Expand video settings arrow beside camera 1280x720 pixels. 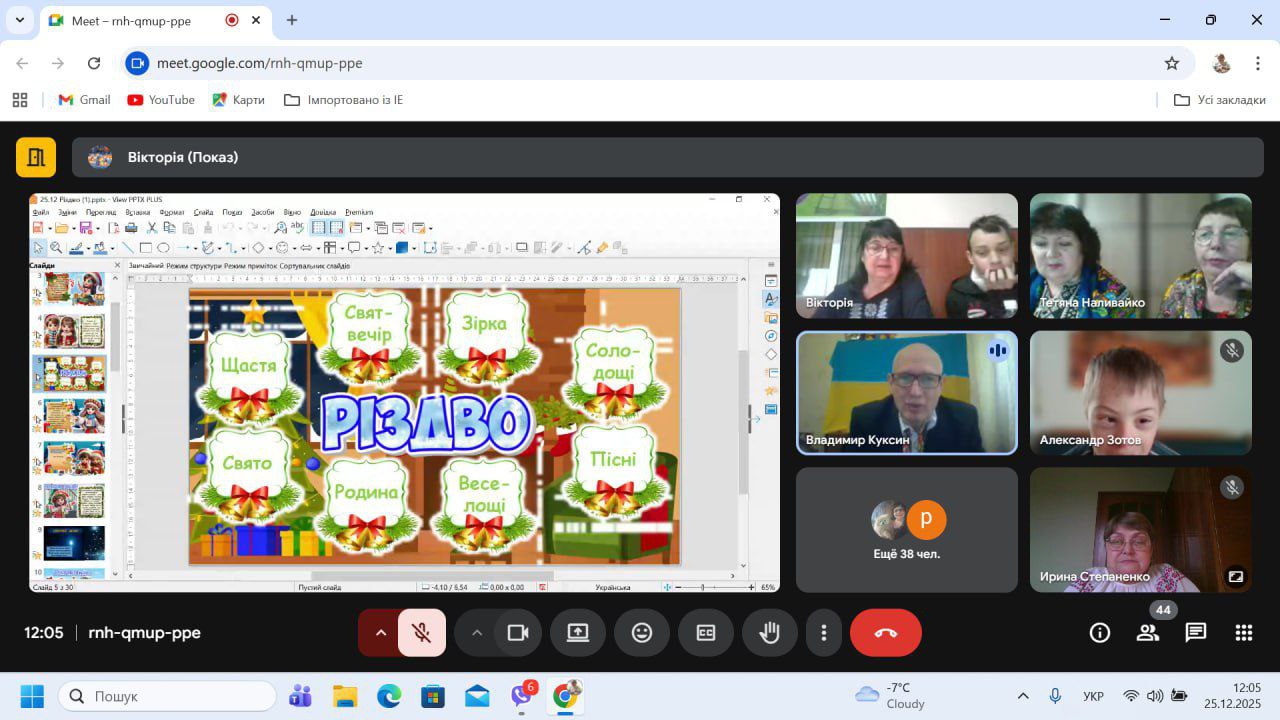click(477, 633)
